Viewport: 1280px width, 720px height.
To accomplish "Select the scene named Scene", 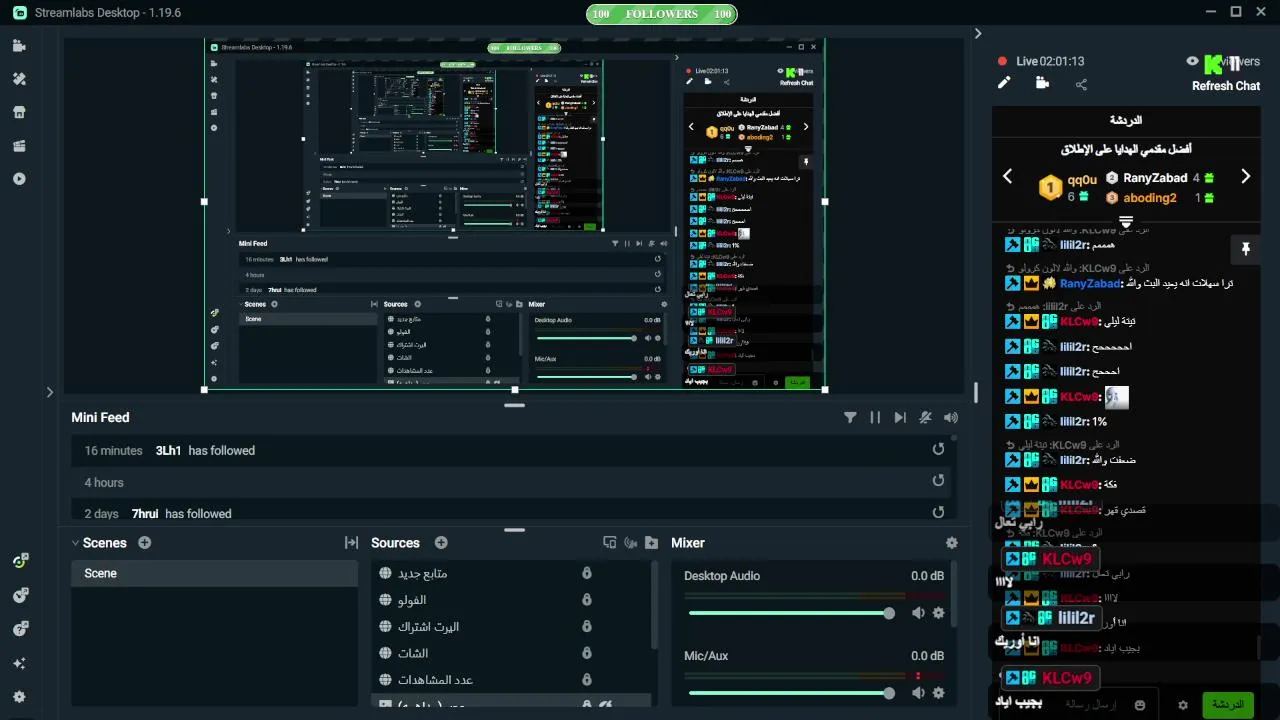I will click(214, 573).
